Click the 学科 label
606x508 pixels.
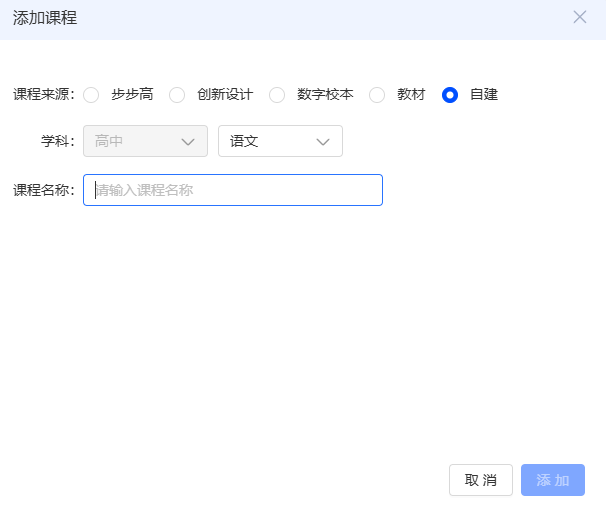(x=58, y=141)
